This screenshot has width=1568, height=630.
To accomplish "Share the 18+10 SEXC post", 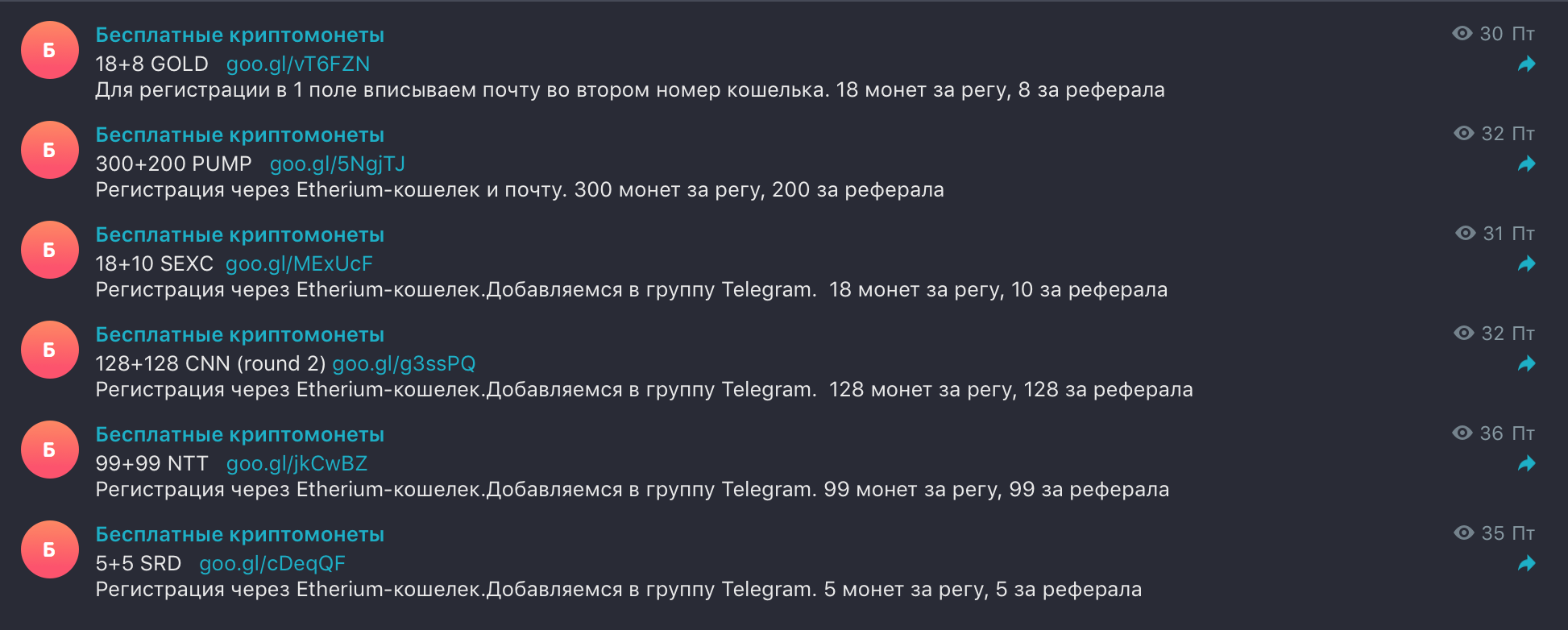I will click(1526, 264).
